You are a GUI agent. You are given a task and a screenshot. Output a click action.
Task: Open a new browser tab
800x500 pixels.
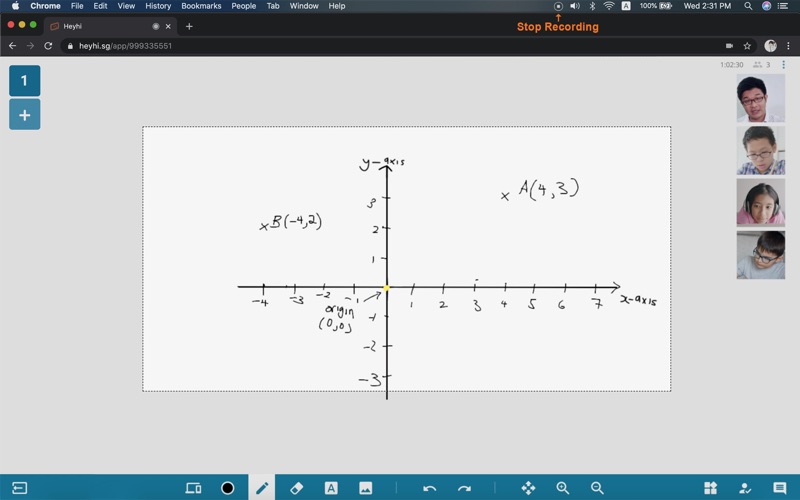pos(189,26)
